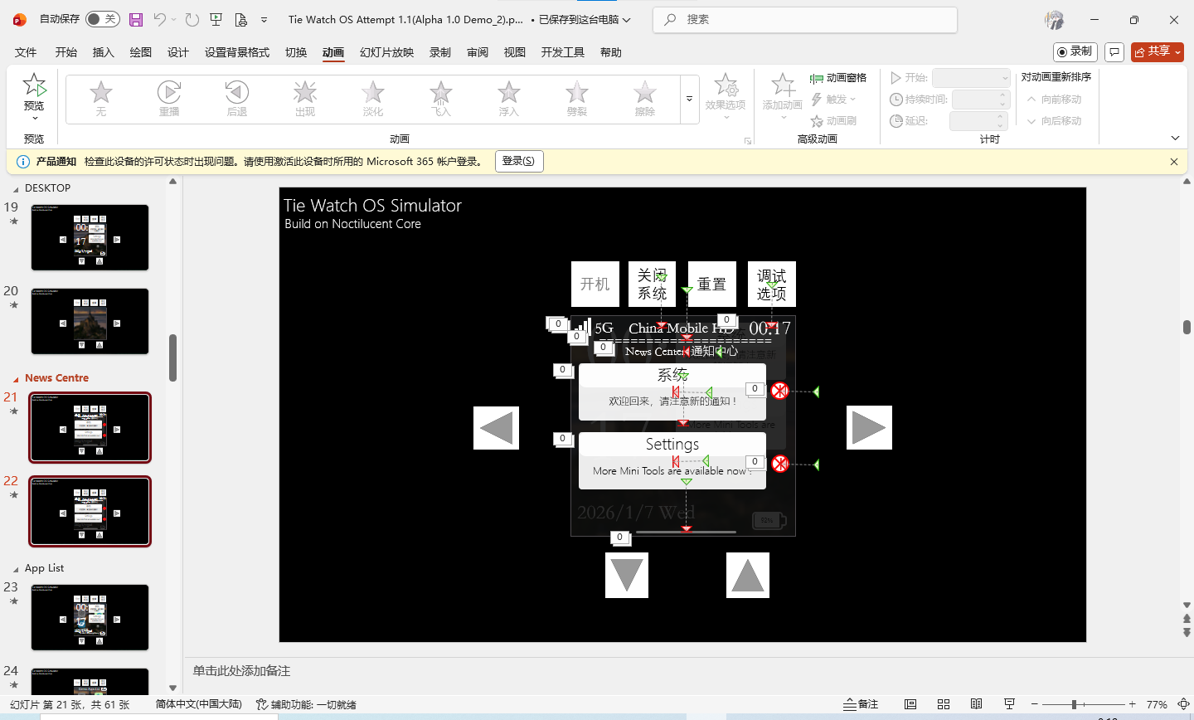The width and height of the screenshot is (1194, 720).
Task: Start slide show from the status bar icon
Action: click(1010, 703)
